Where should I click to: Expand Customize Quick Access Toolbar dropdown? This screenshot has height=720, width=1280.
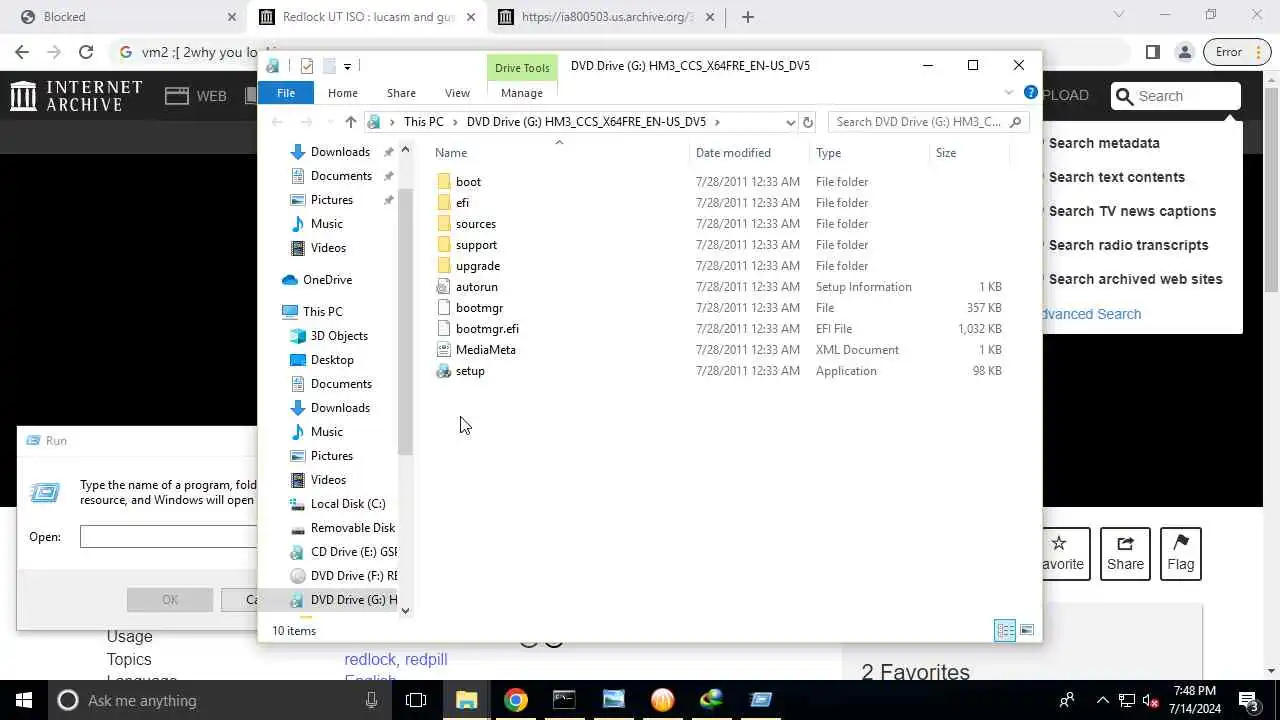(347, 66)
